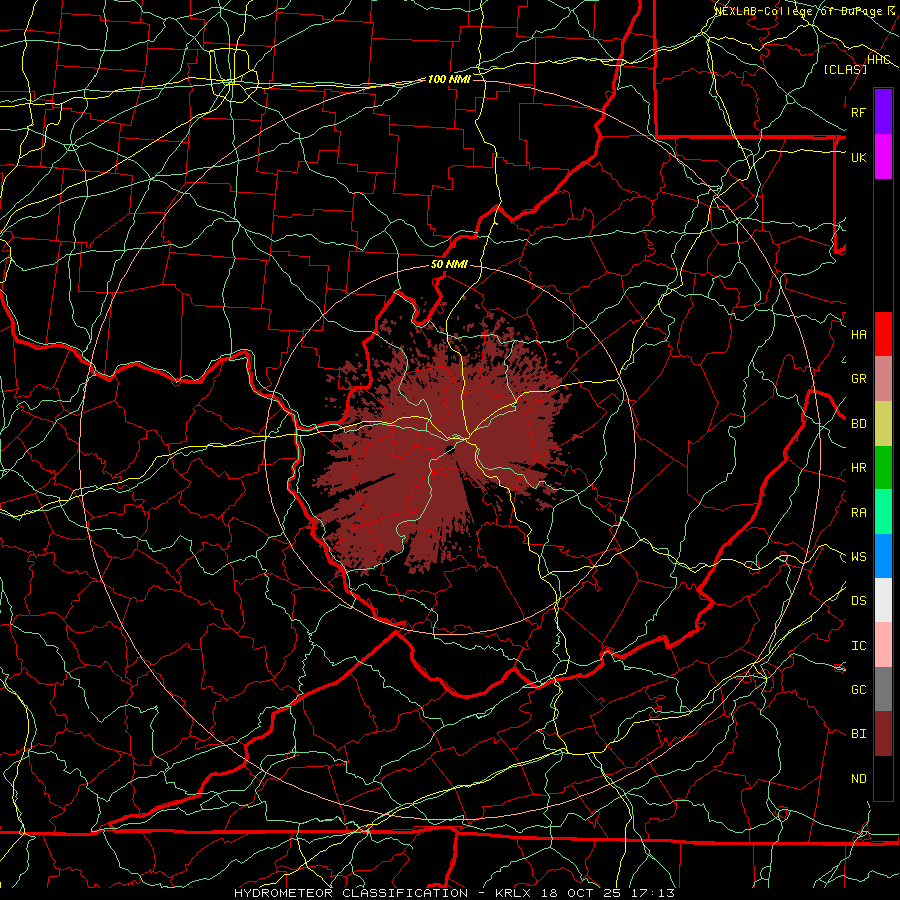Click the RF purple legend swatch

883,112
